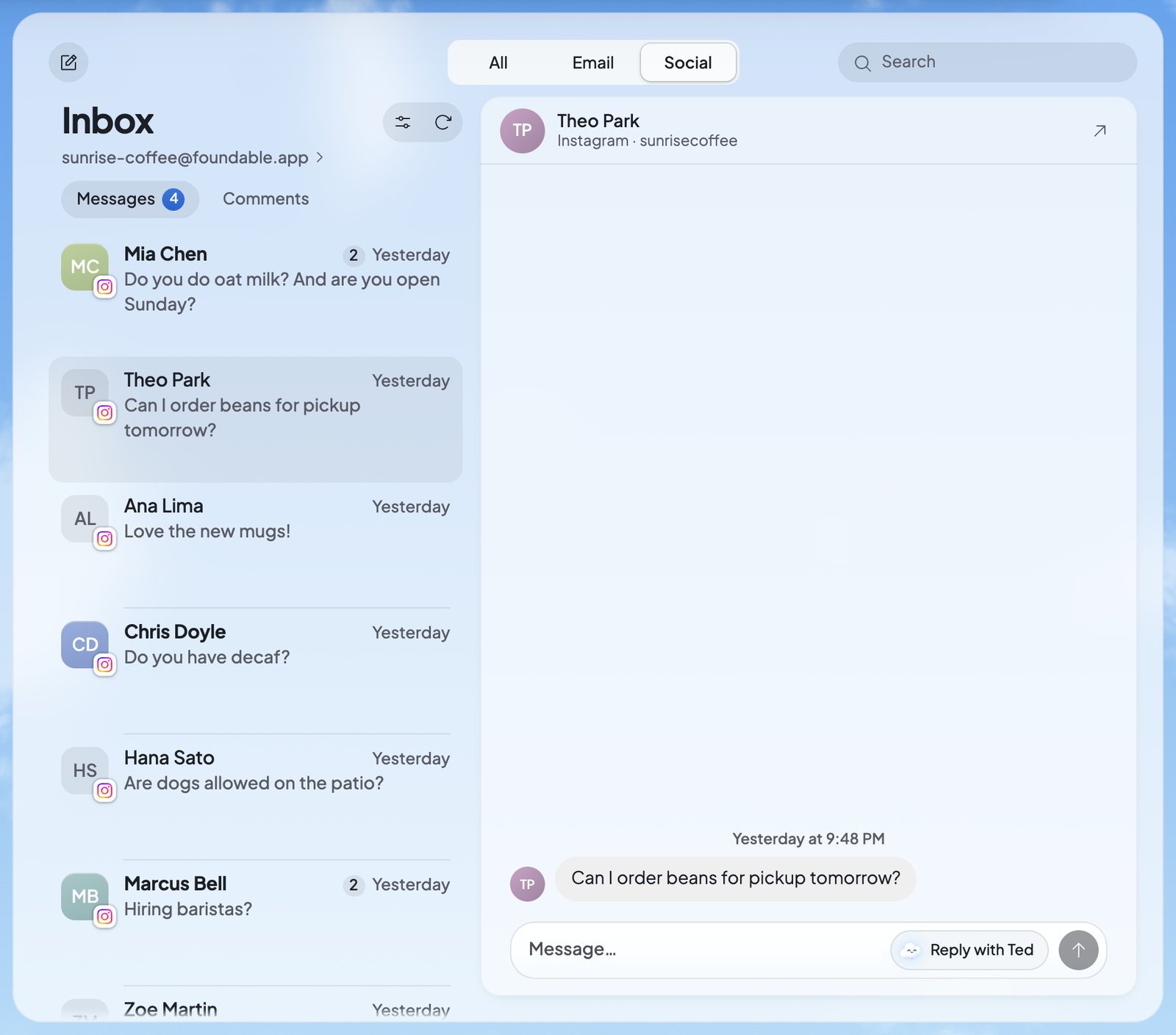The width and height of the screenshot is (1176, 1035).
Task: Click the unread count 2 on Marcus Bell
Action: coord(354,885)
